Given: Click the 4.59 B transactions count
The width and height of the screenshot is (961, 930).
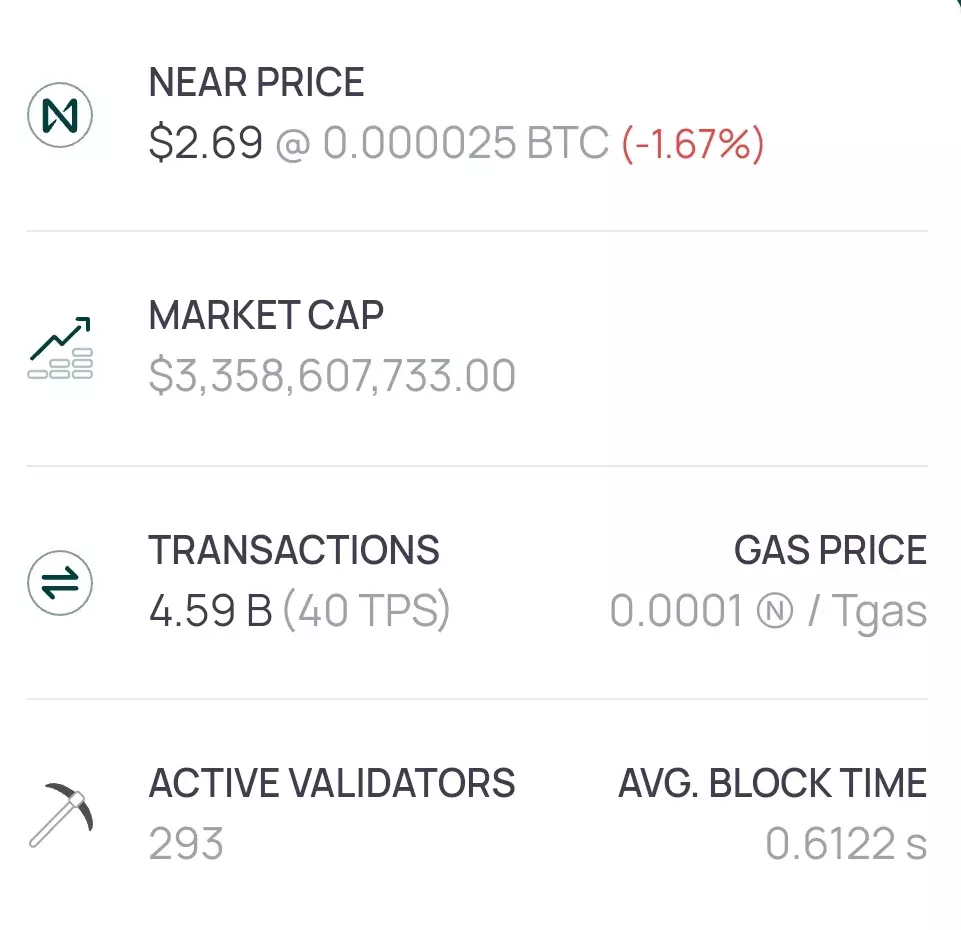Looking at the screenshot, I should (210, 611).
